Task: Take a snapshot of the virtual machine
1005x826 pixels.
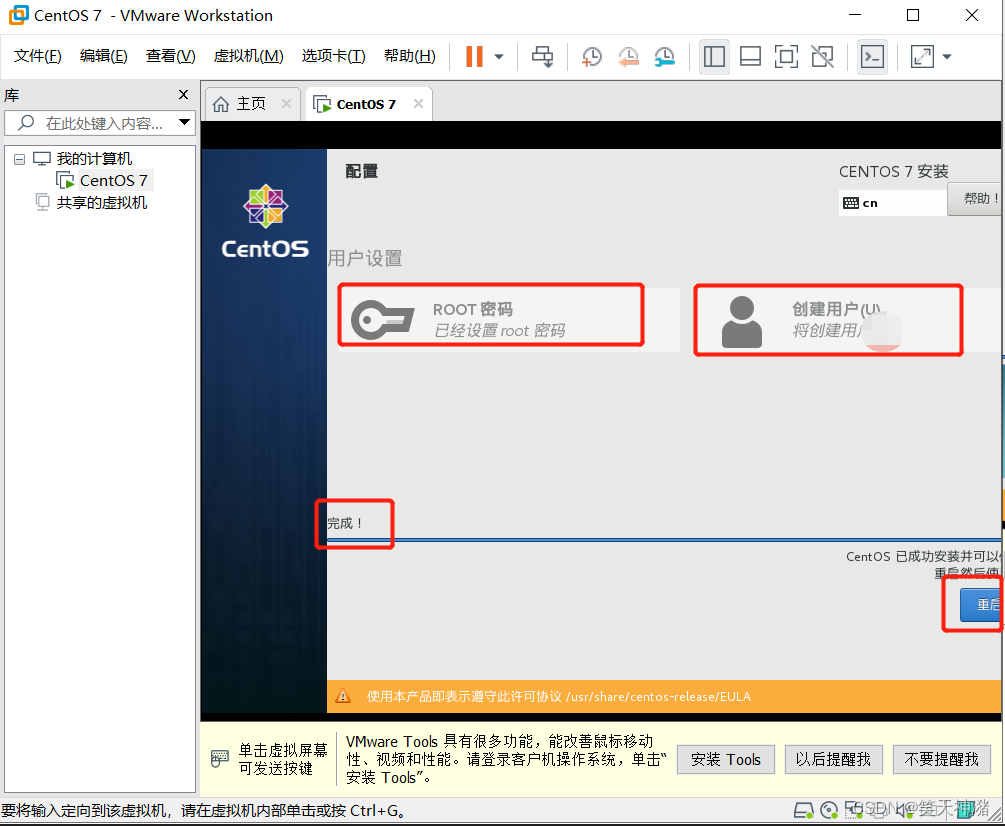Action: pyautogui.click(x=592, y=56)
